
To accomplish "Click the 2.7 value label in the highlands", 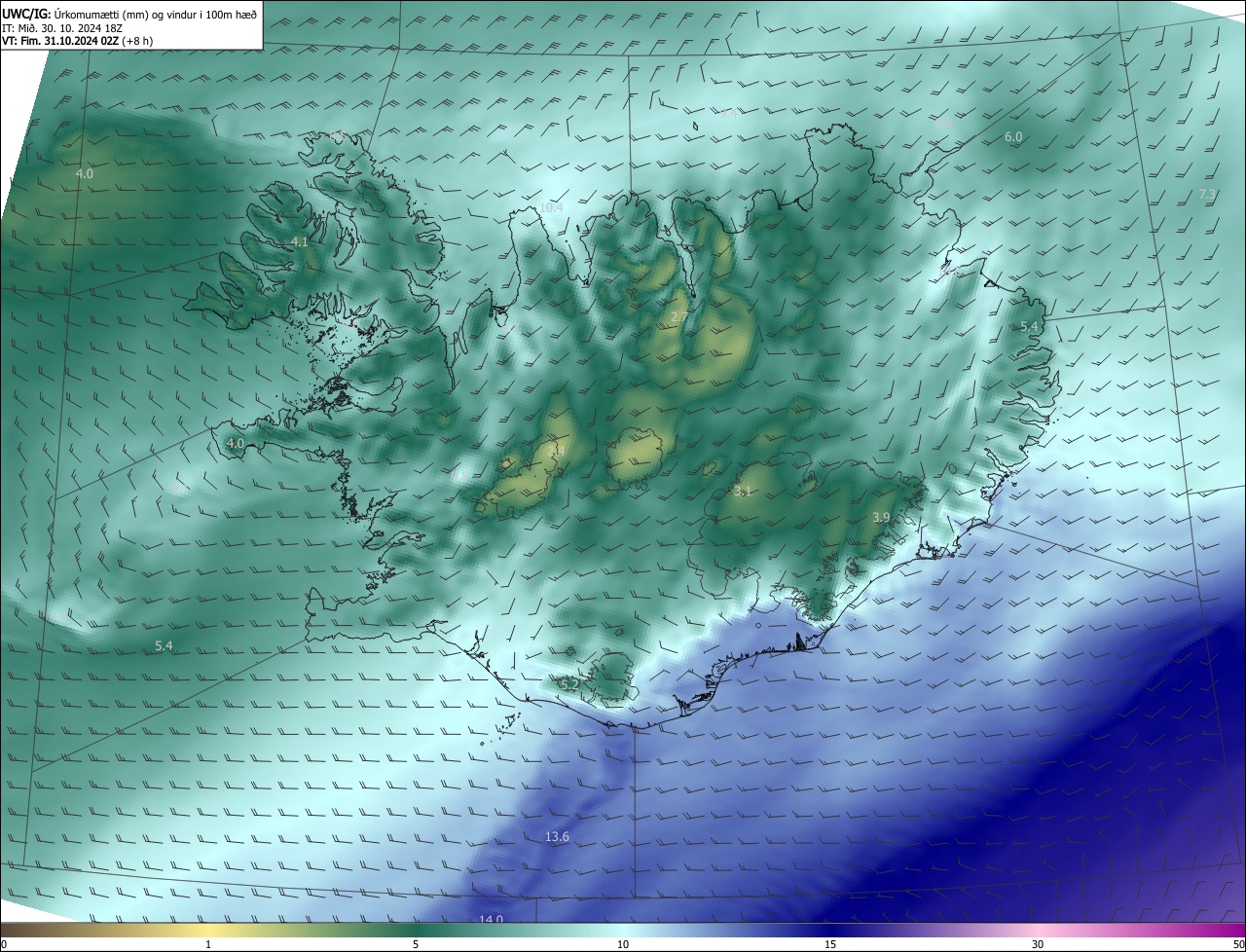I will pyautogui.click(x=678, y=317).
